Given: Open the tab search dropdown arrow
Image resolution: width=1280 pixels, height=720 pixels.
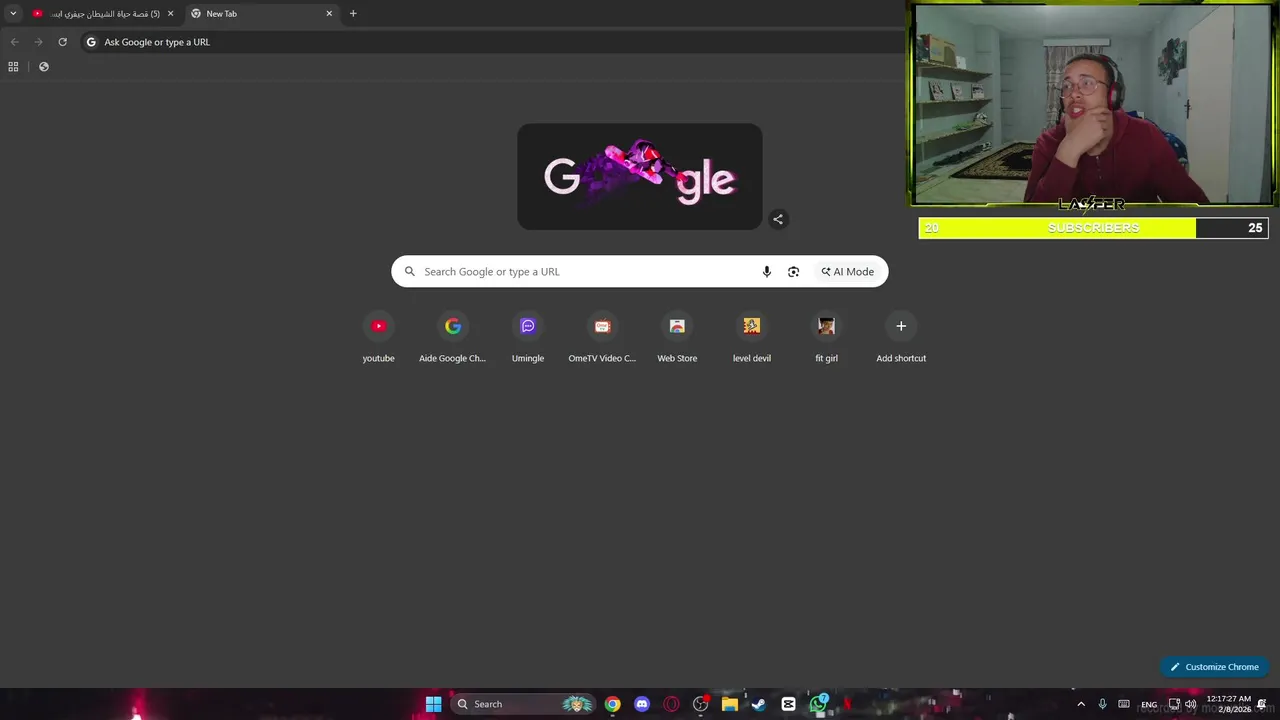Looking at the screenshot, I should (13, 14).
